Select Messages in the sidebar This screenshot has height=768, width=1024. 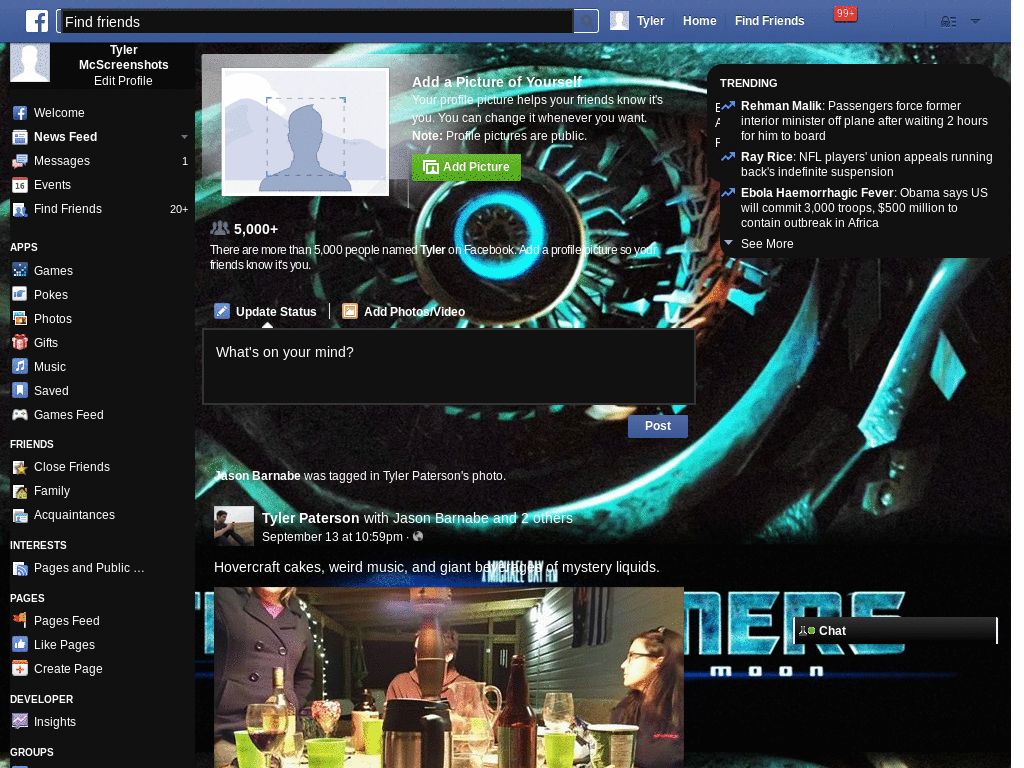[100, 161]
